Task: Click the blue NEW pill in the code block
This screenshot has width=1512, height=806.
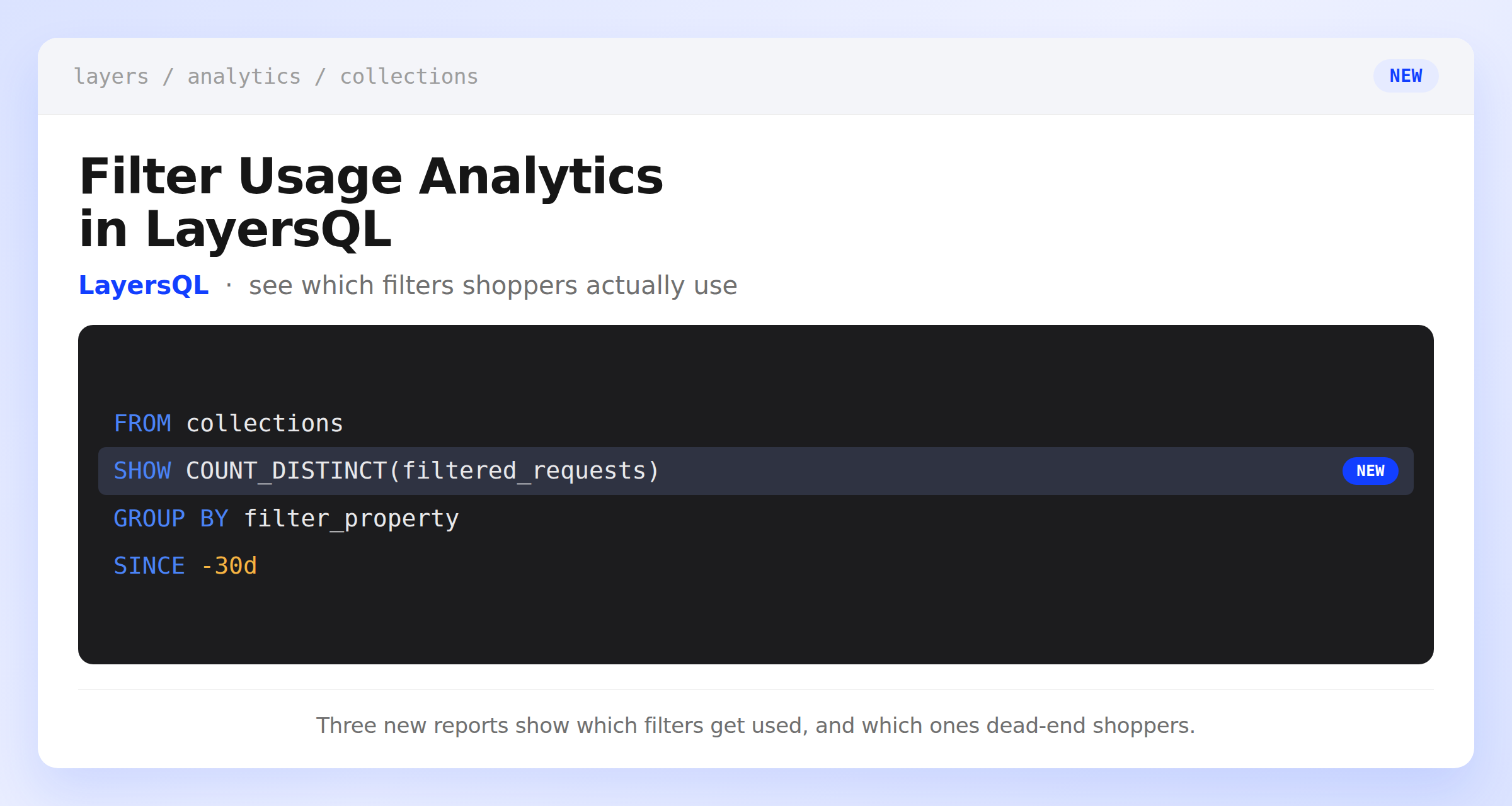Action: pyautogui.click(x=1370, y=471)
